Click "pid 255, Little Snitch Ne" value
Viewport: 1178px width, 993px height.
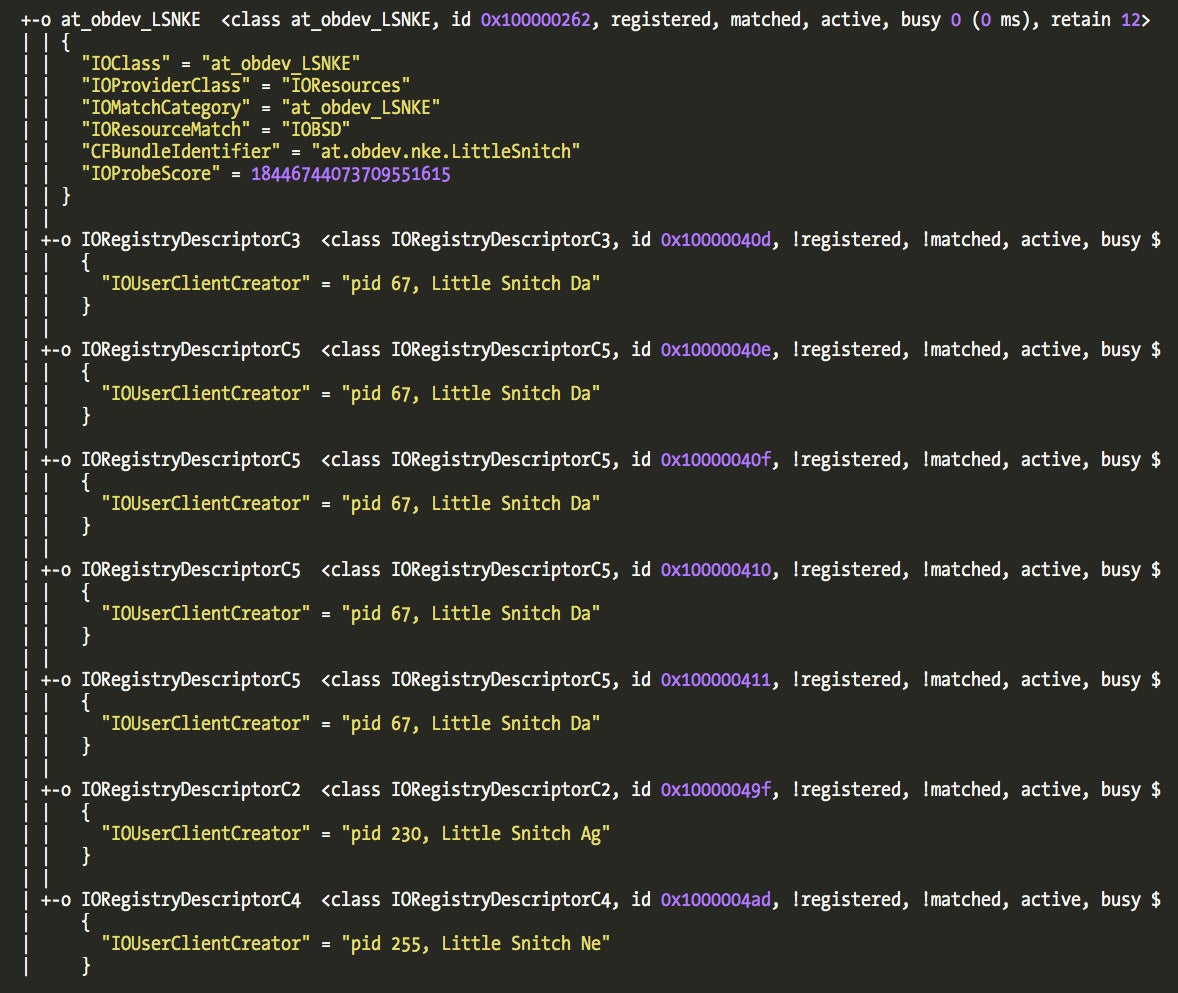coord(474,943)
